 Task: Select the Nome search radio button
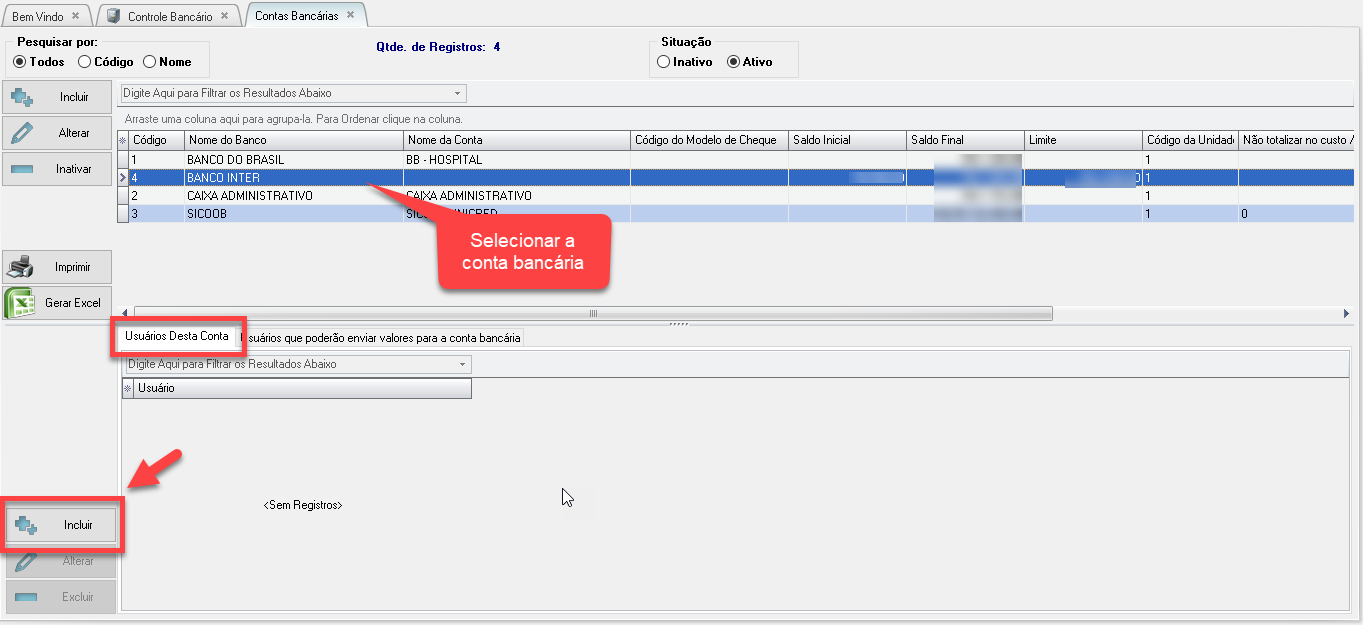(150, 62)
